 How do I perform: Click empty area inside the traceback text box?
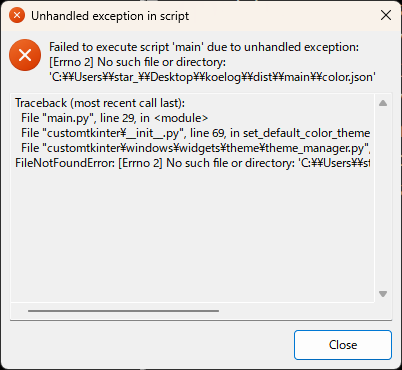coord(193,233)
